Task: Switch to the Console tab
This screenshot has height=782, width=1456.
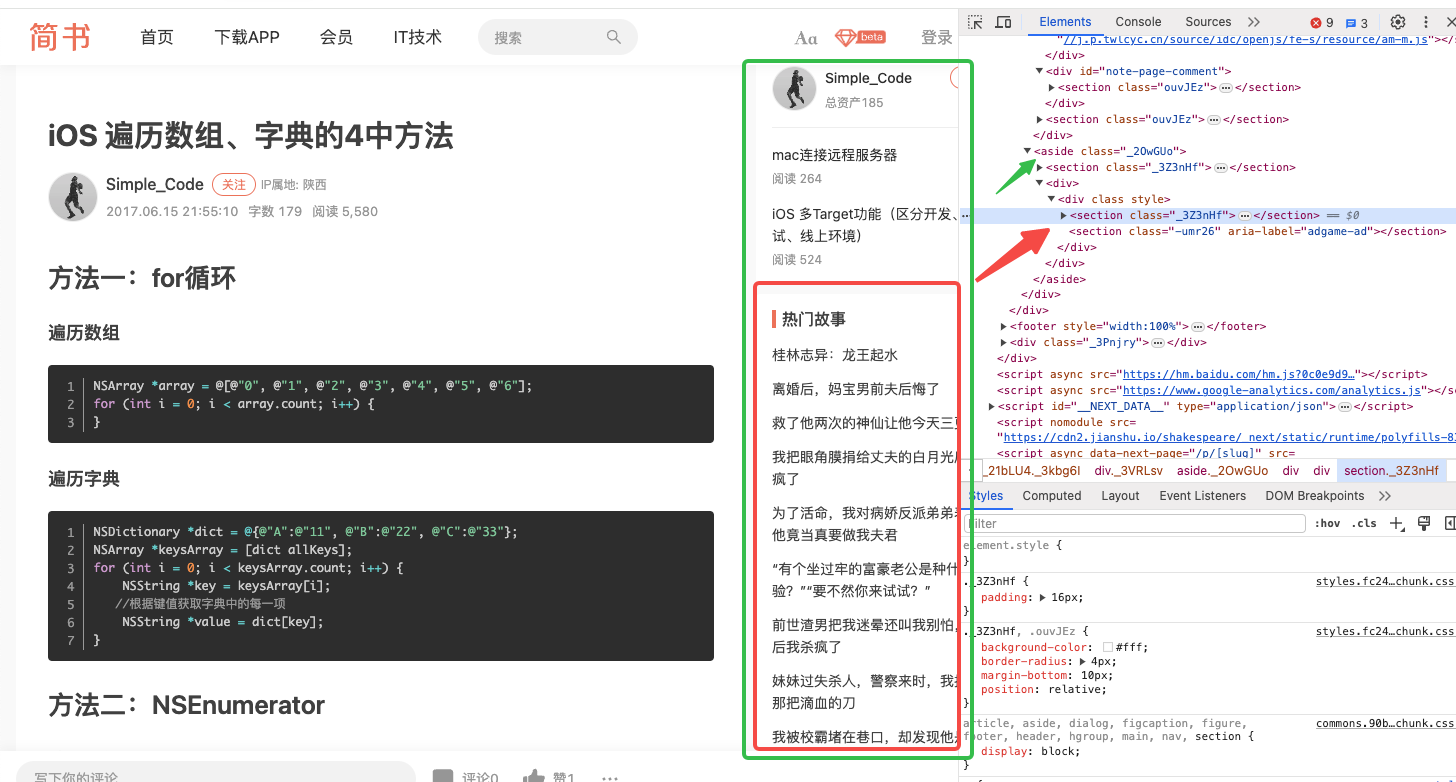Action: 1138,22
